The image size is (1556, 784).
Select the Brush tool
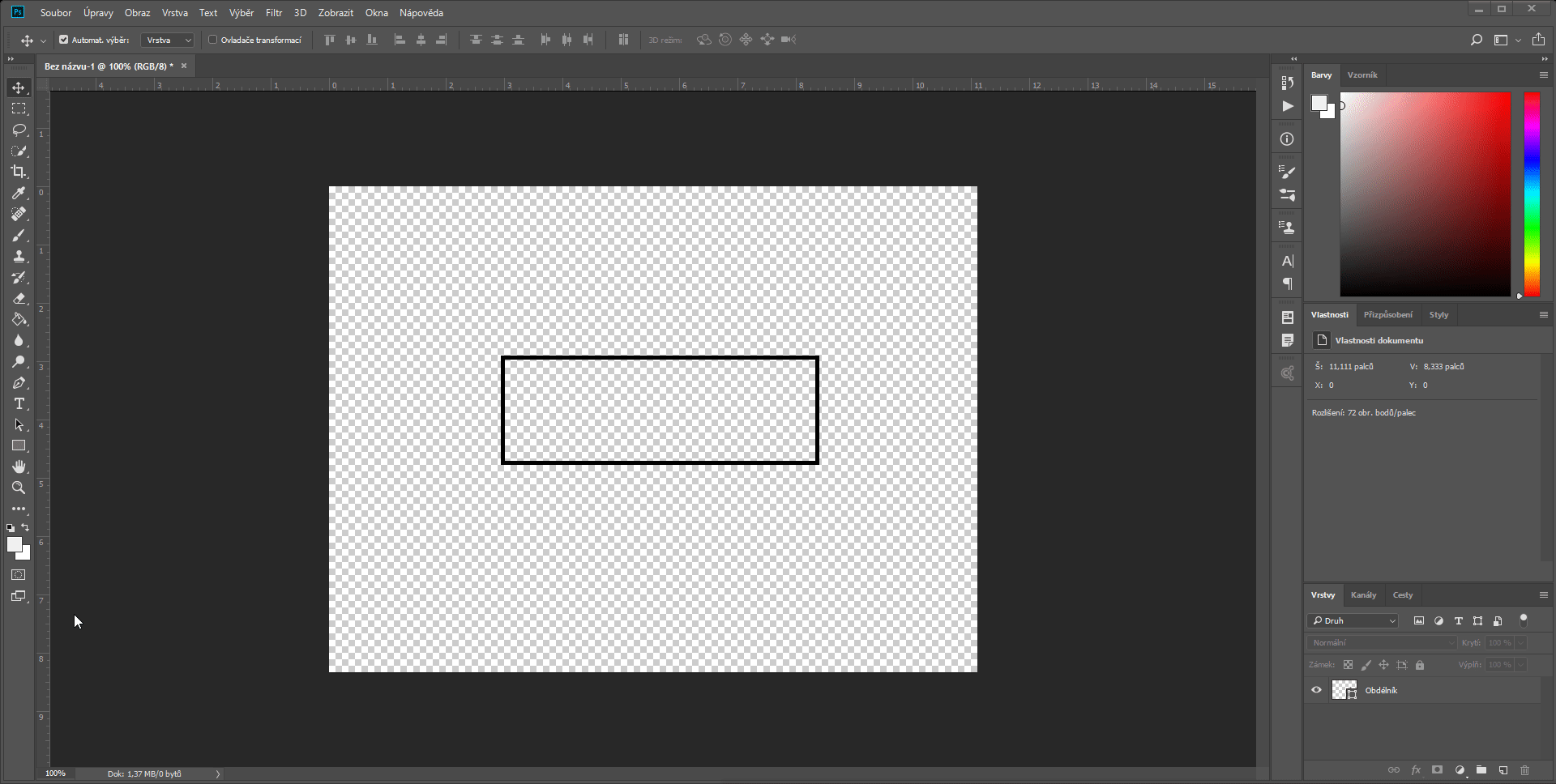pyautogui.click(x=19, y=235)
